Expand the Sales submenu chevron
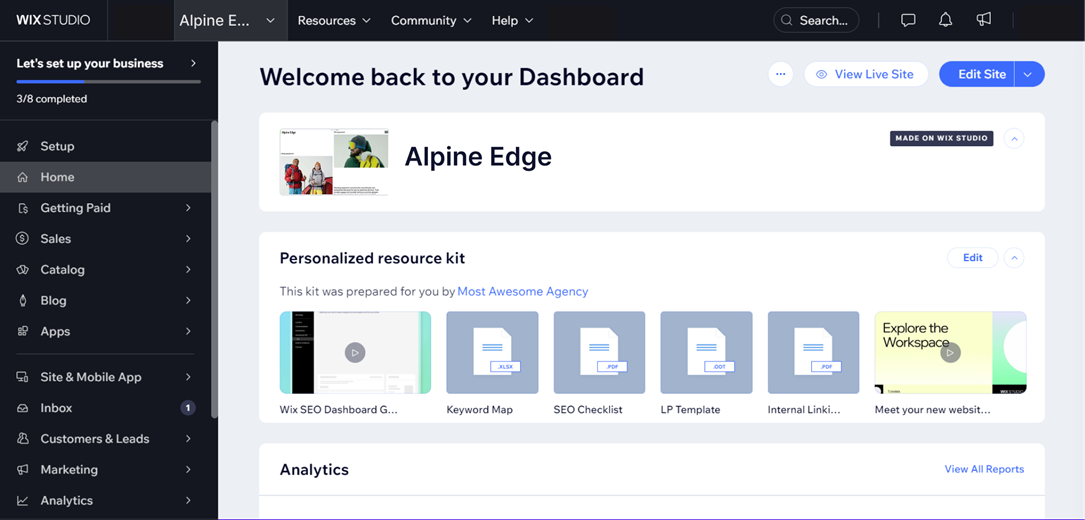 [188, 239]
